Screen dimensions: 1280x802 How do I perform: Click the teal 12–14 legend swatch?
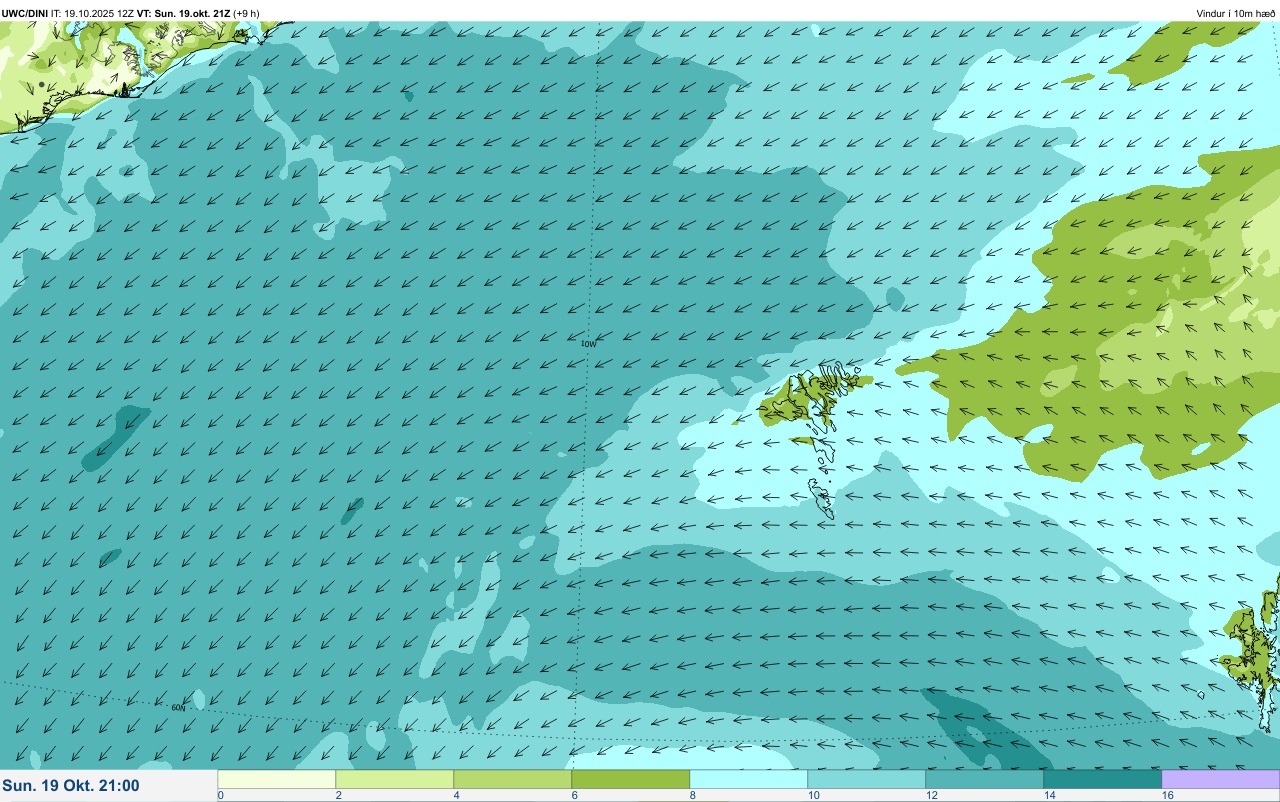(x=984, y=779)
